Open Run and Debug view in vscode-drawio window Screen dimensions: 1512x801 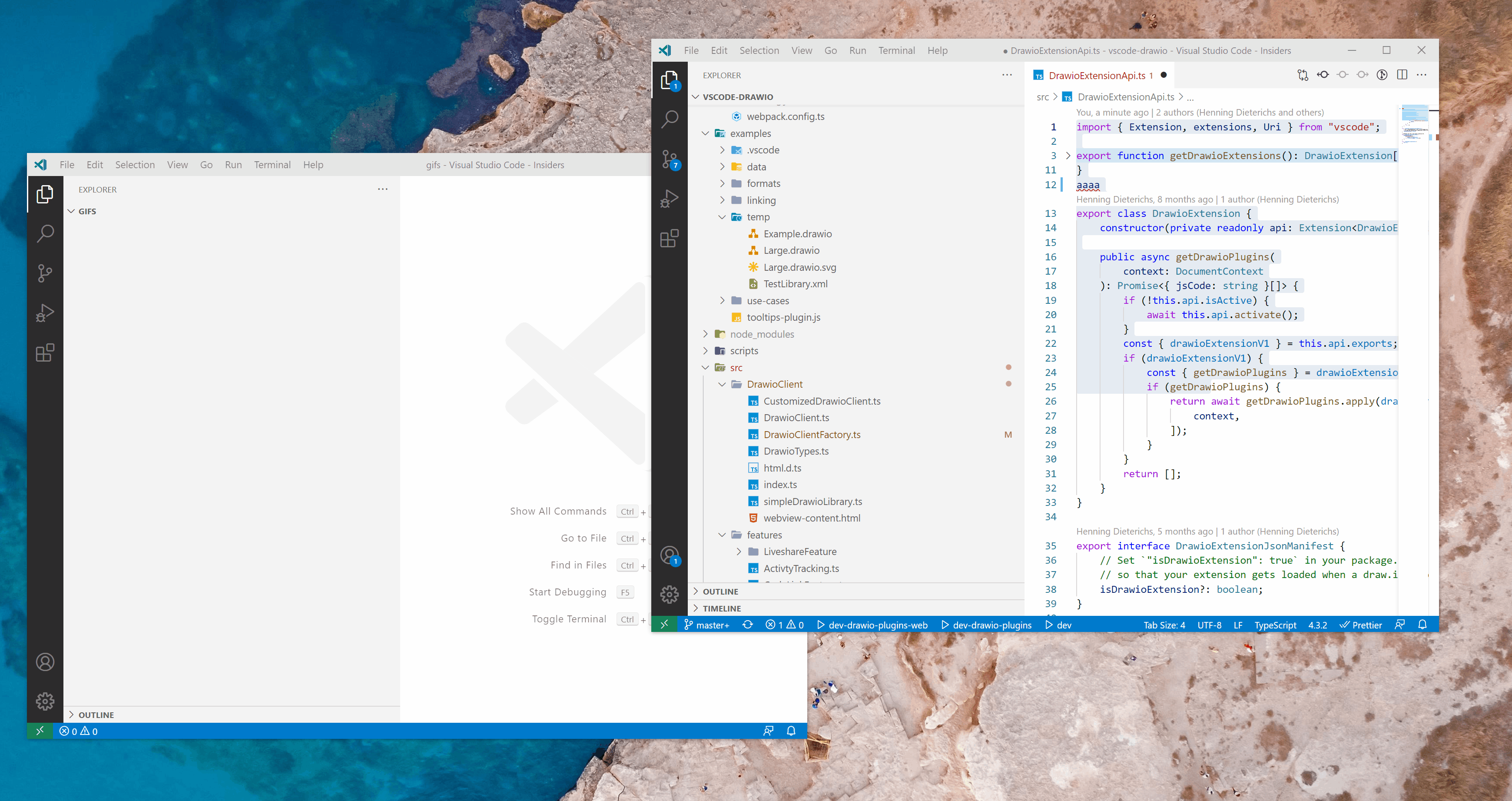point(669,199)
